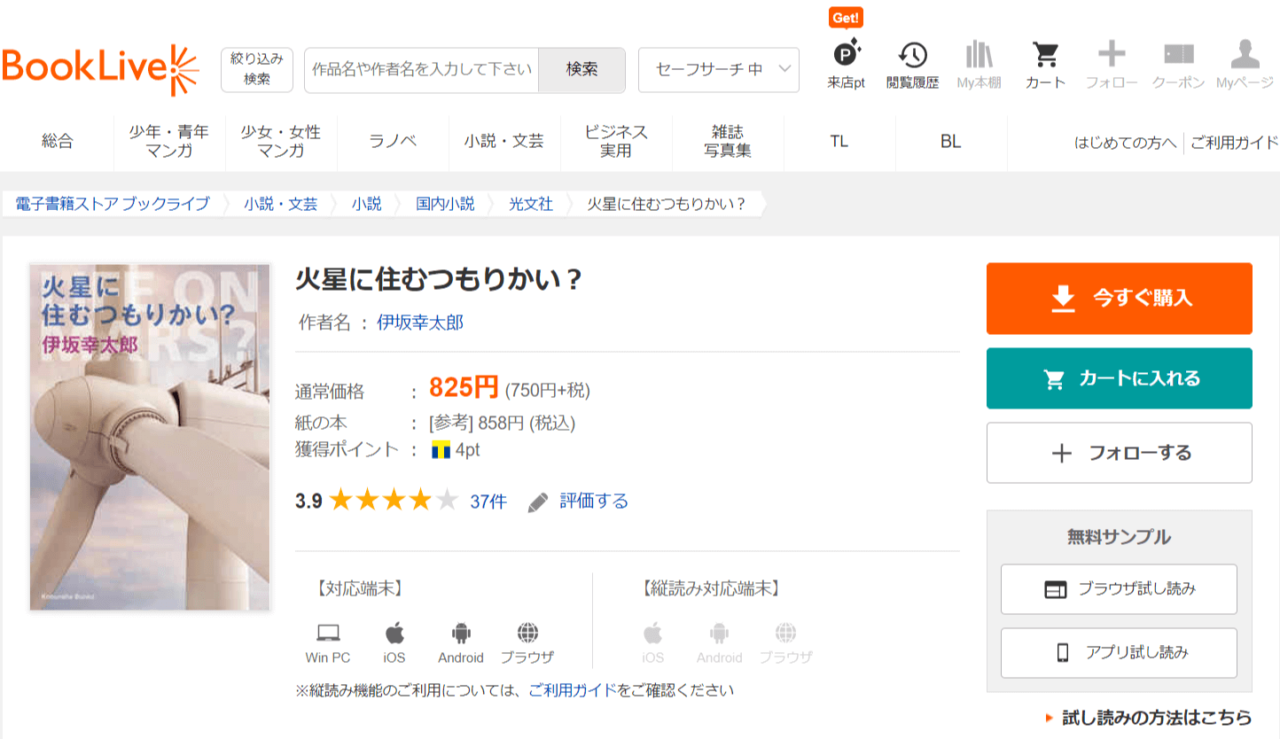The image size is (1280, 739).
Task: Select the TL tab
Action: [x=839, y=142]
